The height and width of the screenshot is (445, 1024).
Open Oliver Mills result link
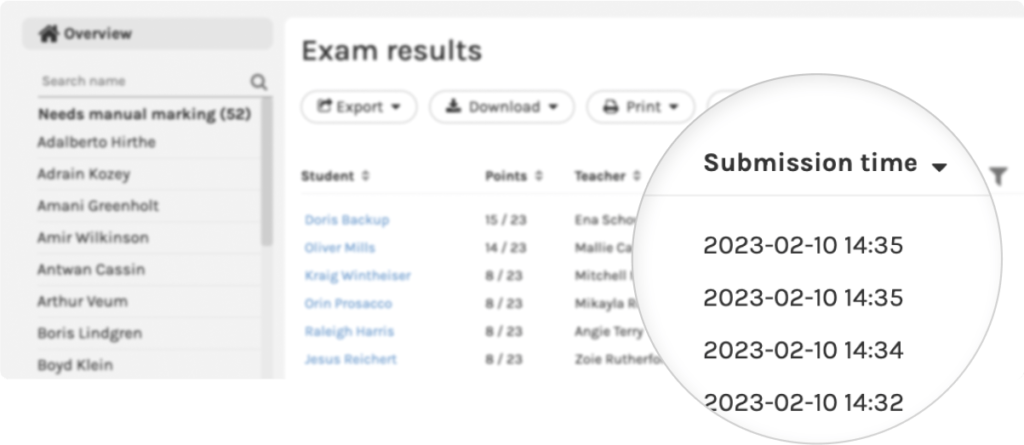(340, 248)
